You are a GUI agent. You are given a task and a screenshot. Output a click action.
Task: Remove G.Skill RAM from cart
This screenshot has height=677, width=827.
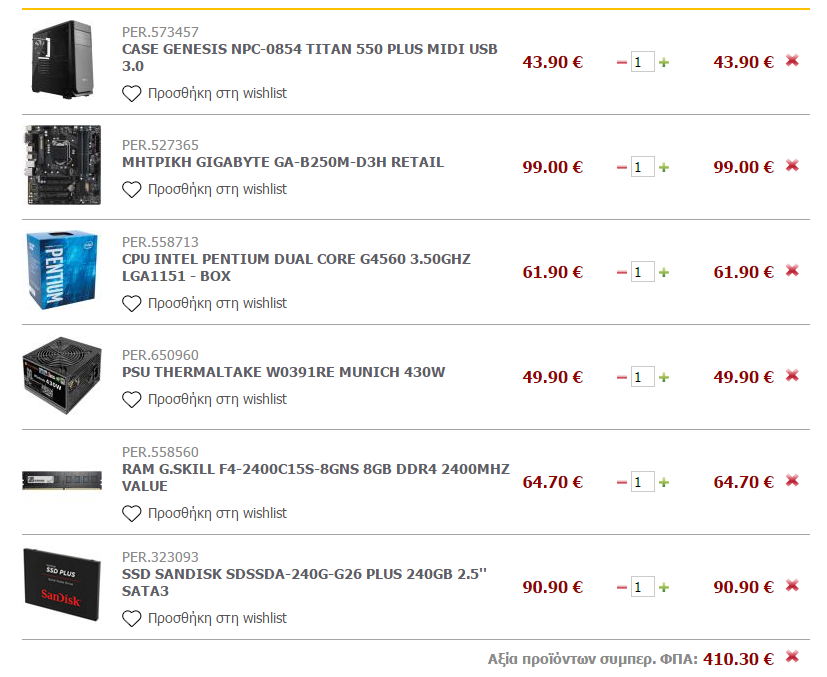point(792,480)
